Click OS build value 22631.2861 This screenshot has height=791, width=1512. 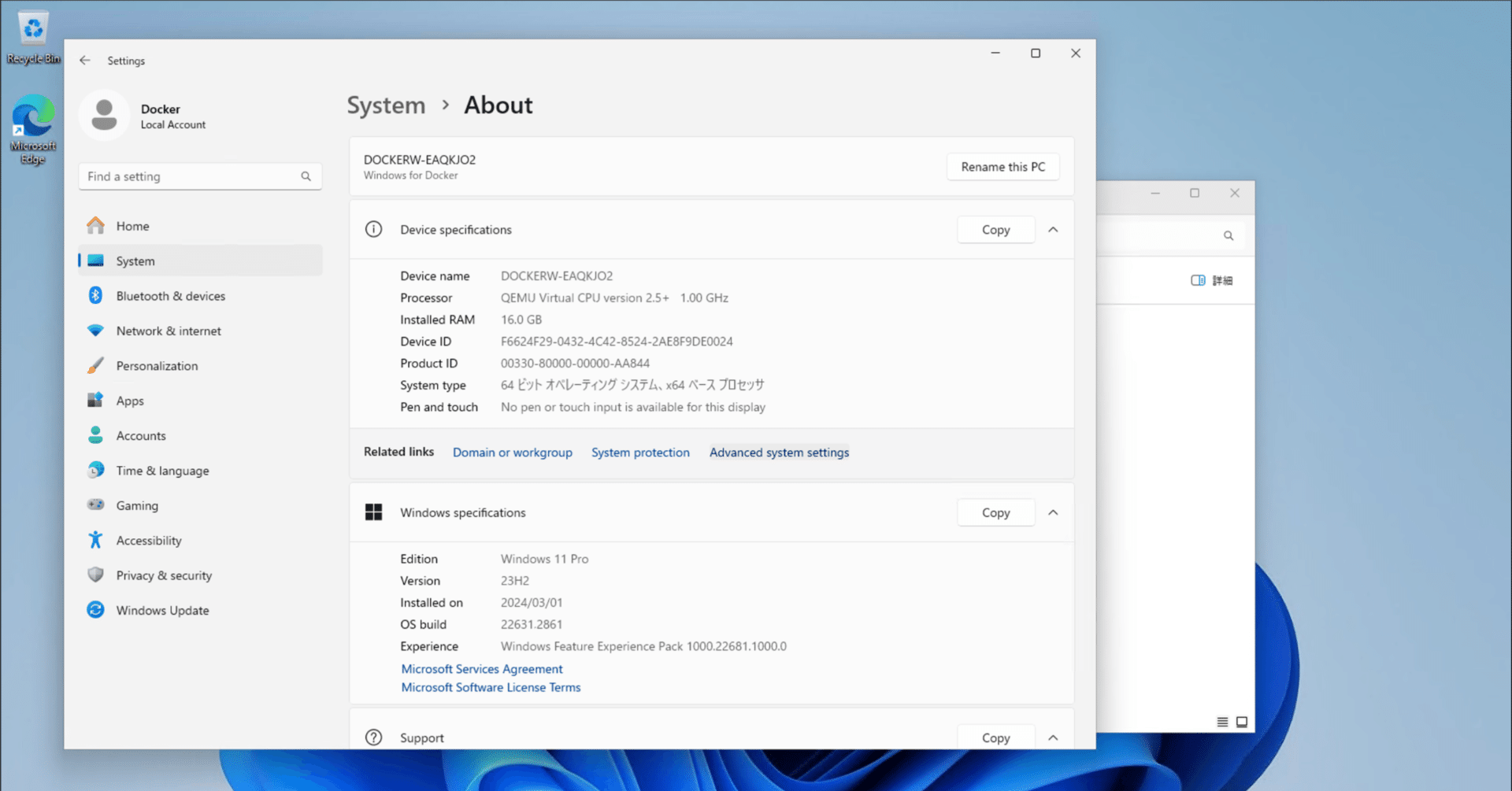(532, 624)
